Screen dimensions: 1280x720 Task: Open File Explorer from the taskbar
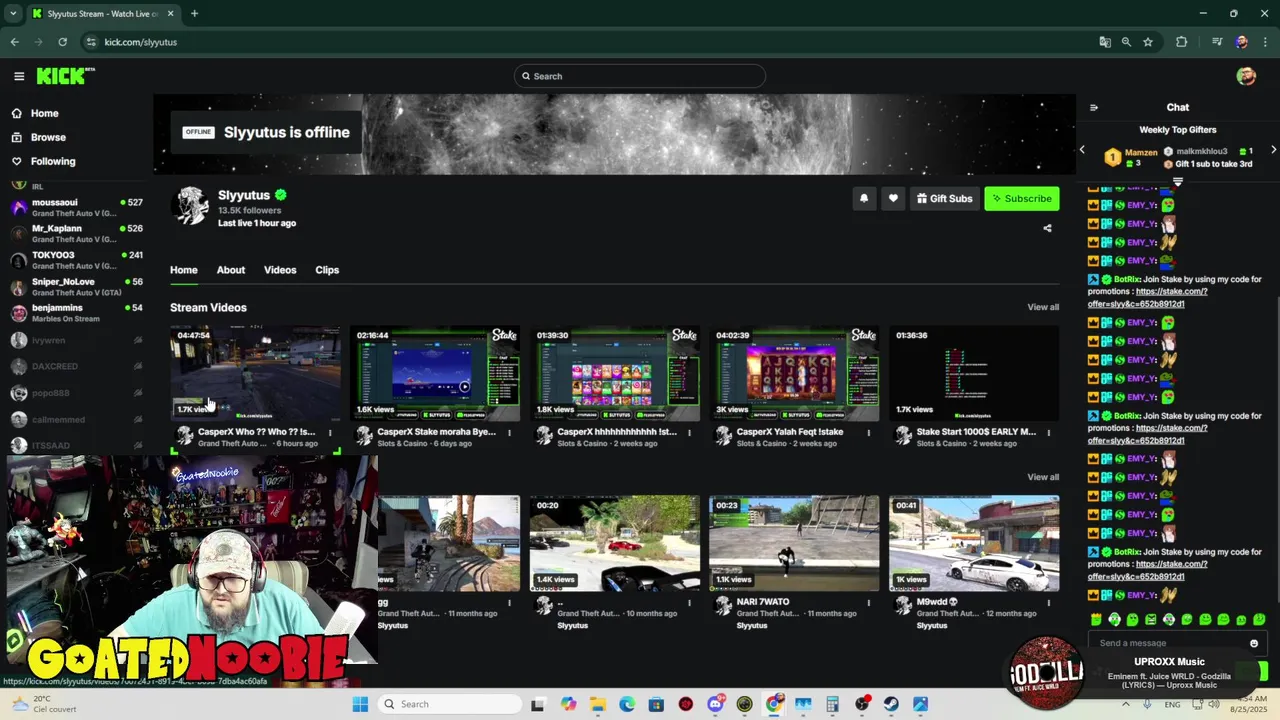[597, 704]
